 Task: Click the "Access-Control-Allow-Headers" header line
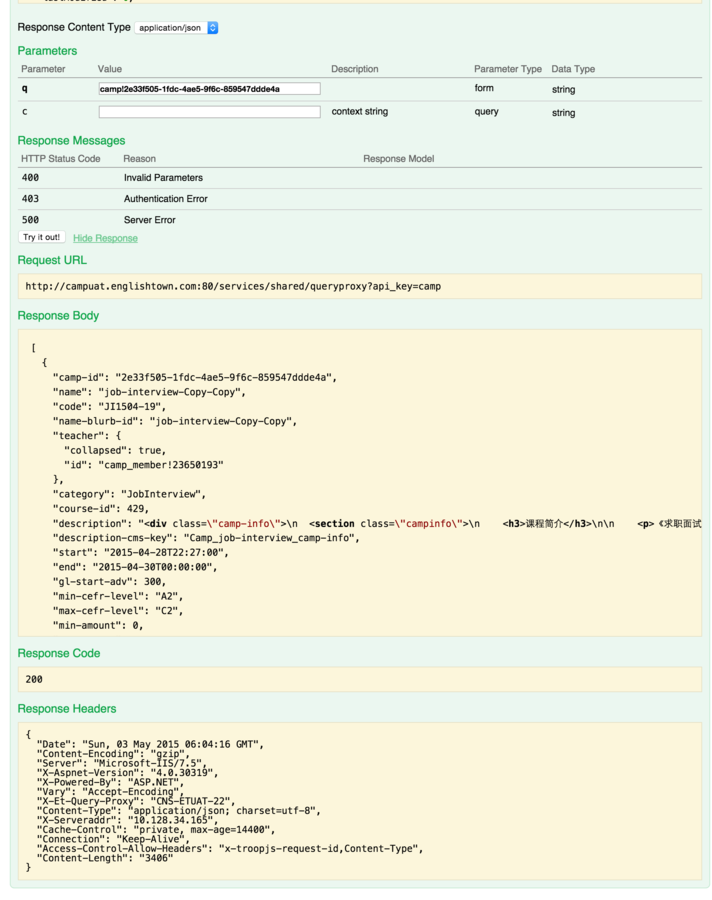[x=230, y=849]
